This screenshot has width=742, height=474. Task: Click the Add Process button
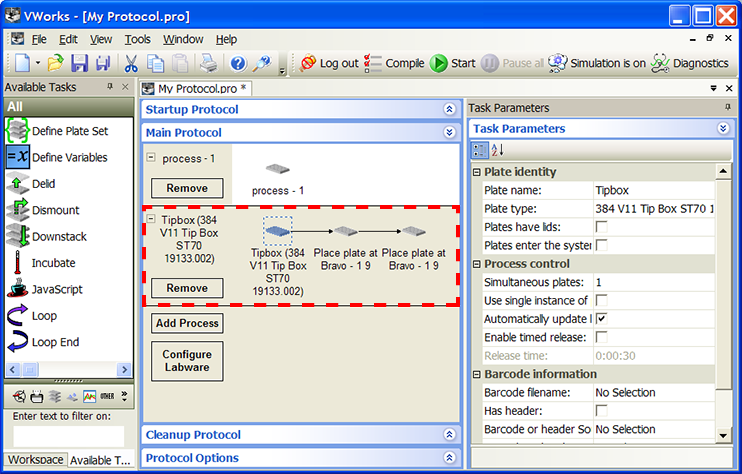pyautogui.click(x=187, y=323)
